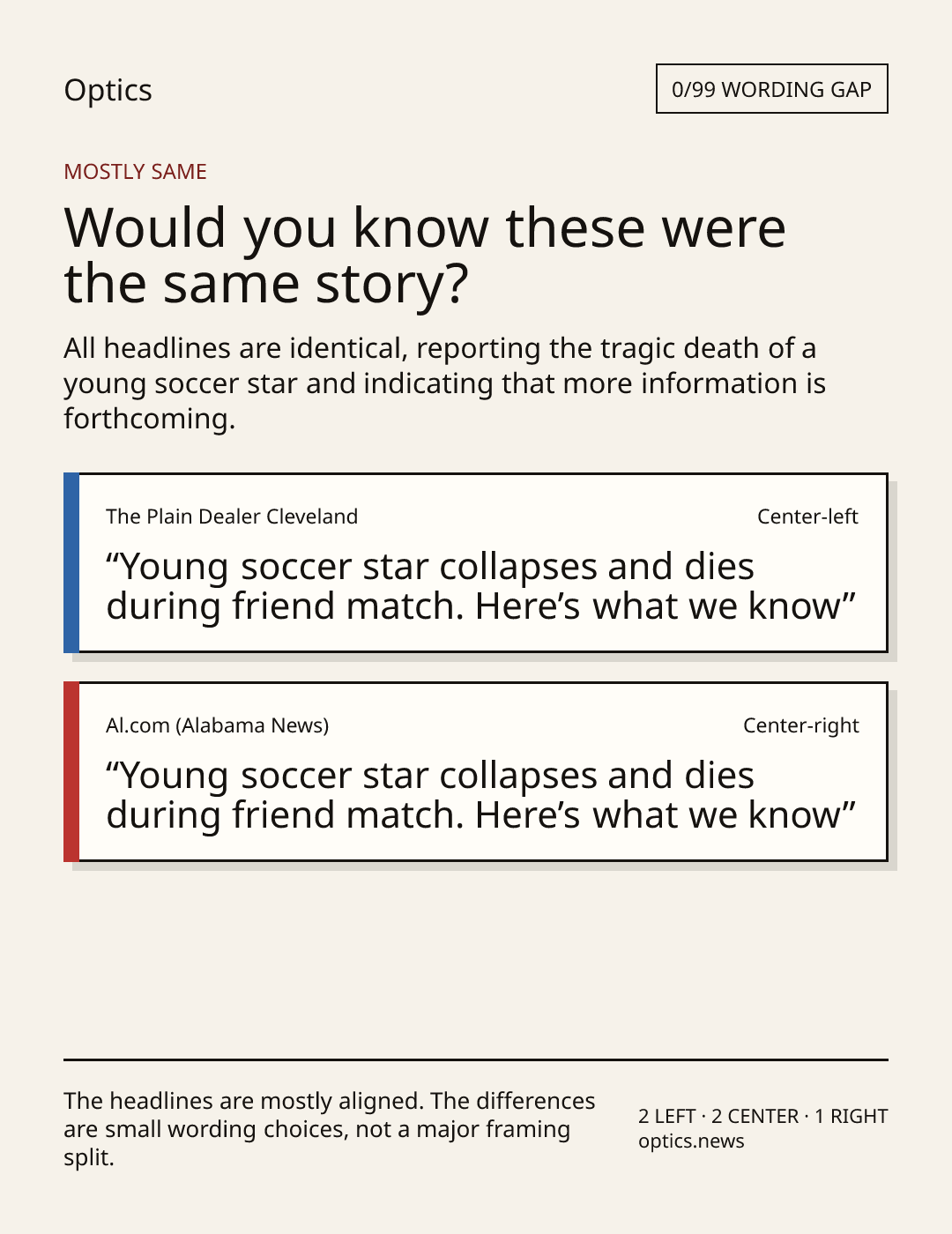Click the 'Here's what we know' text in first card
The height and width of the screenshot is (1234, 952).
(666, 606)
